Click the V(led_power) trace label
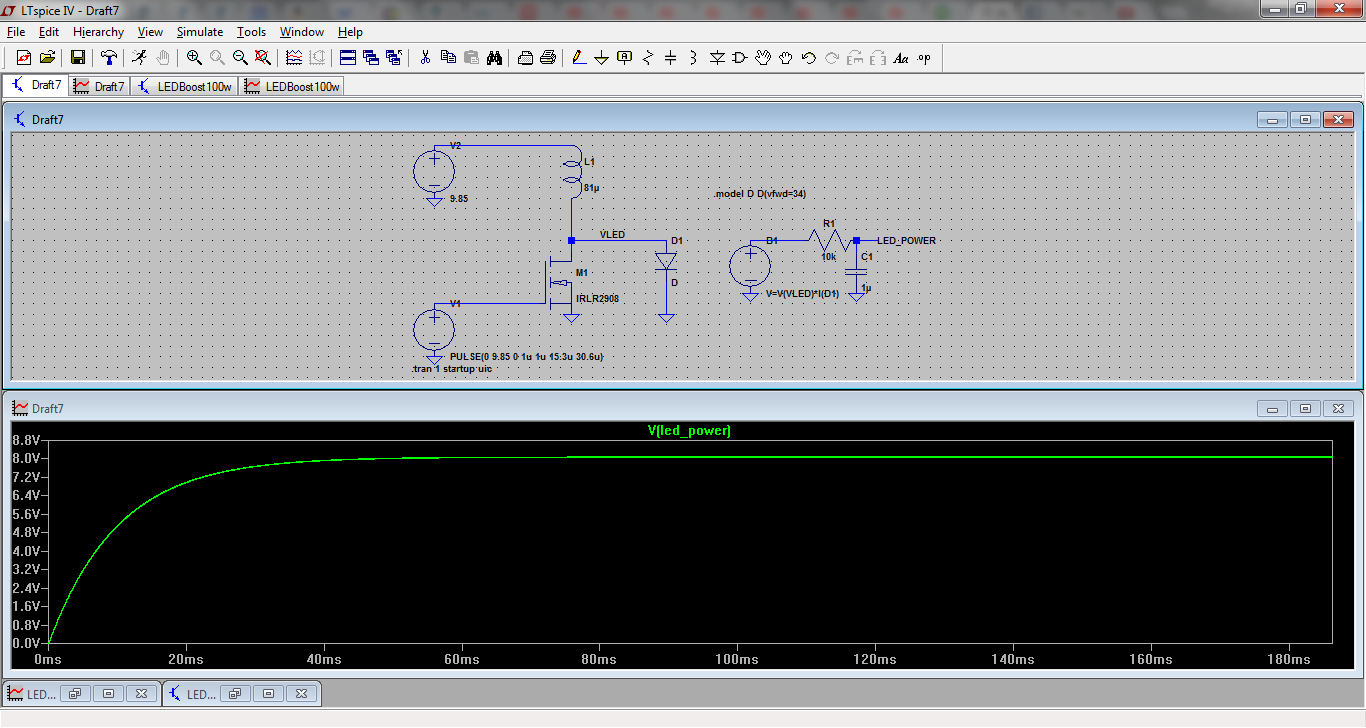 689,431
